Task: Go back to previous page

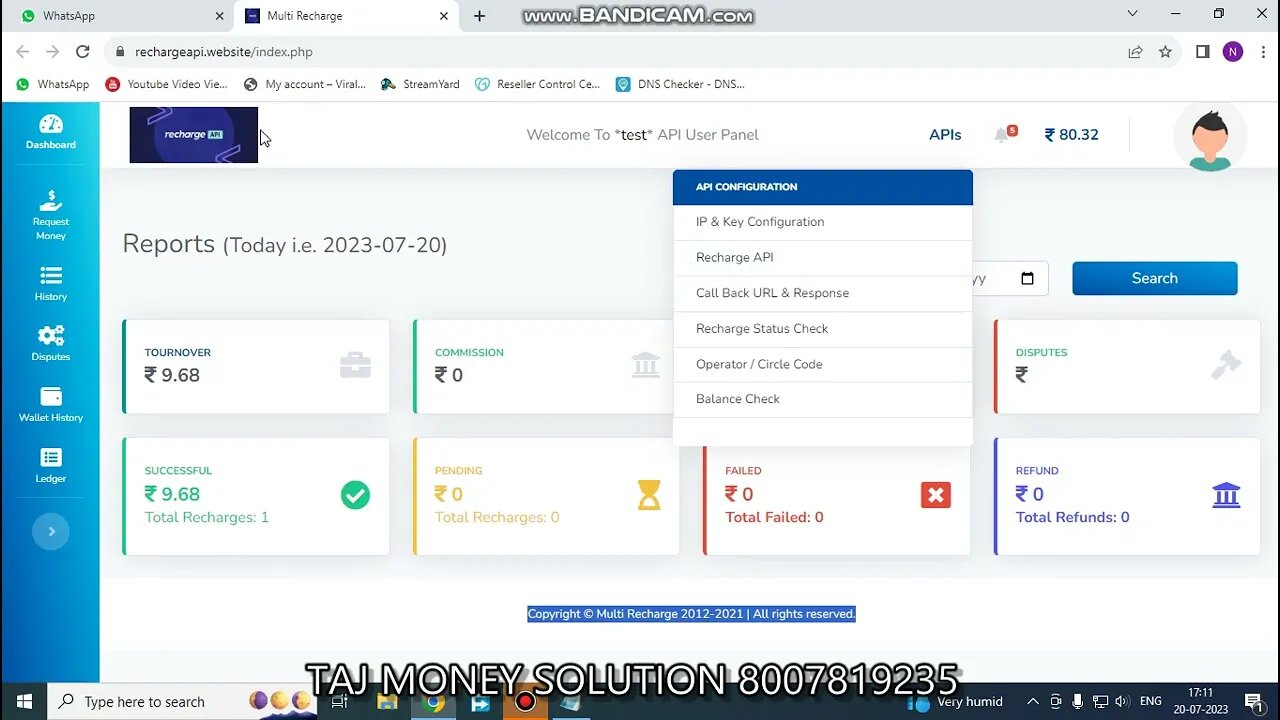Action: click(x=22, y=52)
